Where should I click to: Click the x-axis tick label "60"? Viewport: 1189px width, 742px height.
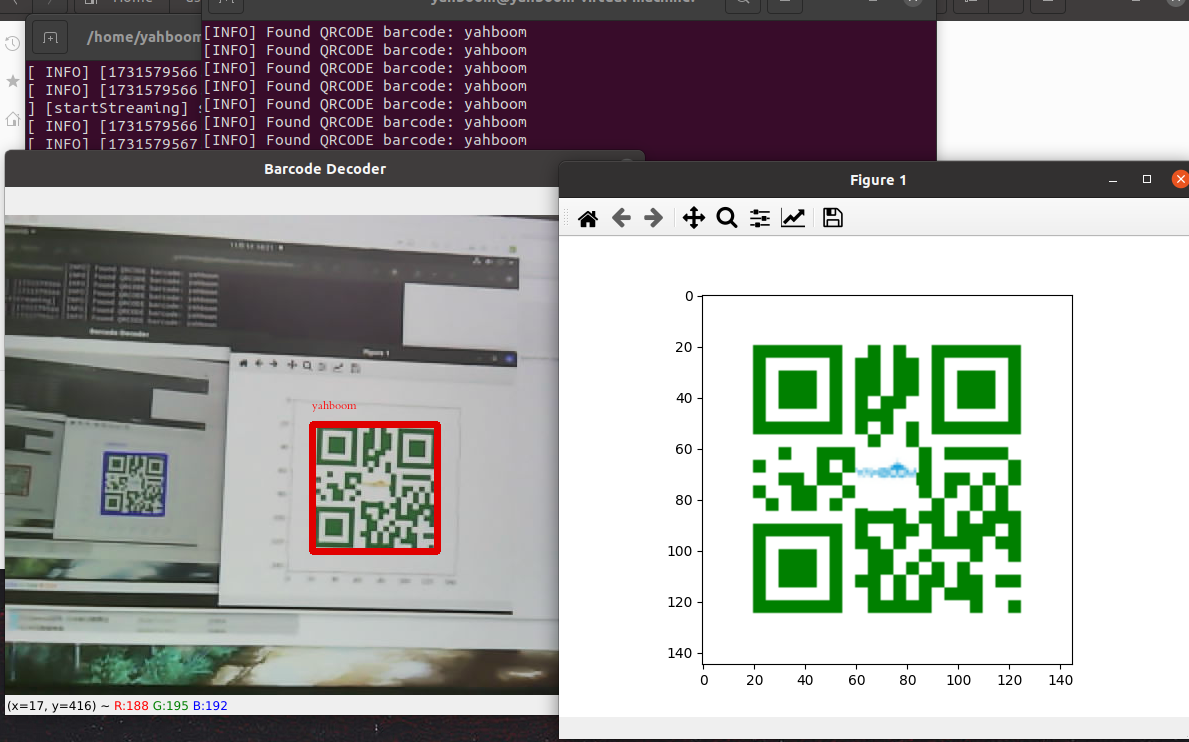[857, 680]
